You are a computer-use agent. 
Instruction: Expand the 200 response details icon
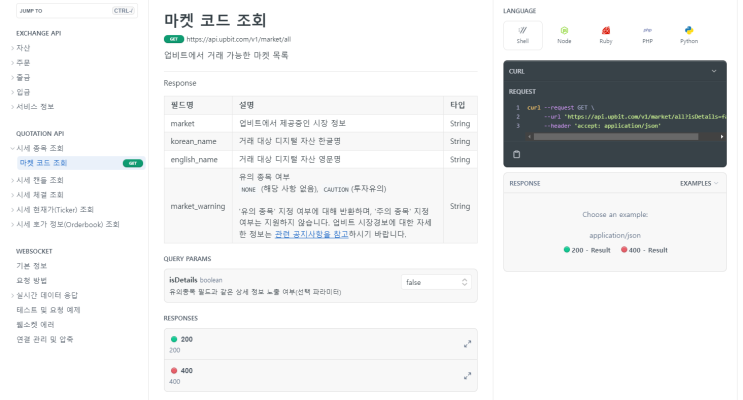click(467, 344)
